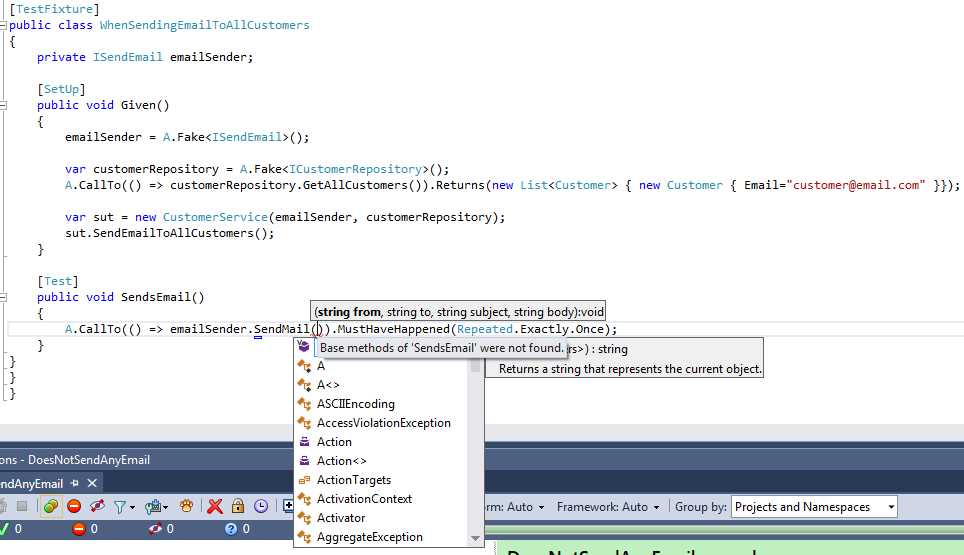This screenshot has width=964, height=555.
Task: Click sut.SendEmailToAllCustomers() call
Action: click(x=169, y=234)
